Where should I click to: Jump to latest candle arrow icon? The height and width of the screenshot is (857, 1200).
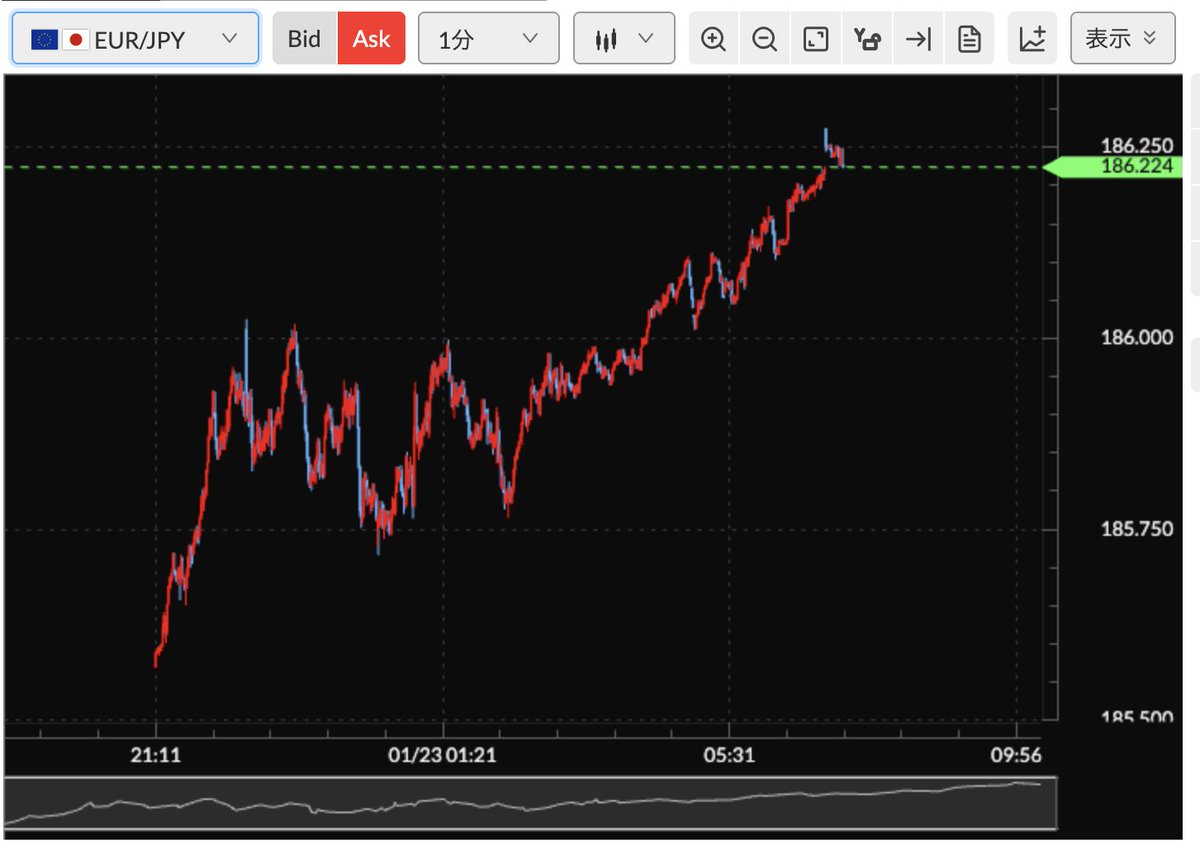pyautogui.click(x=918, y=39)
